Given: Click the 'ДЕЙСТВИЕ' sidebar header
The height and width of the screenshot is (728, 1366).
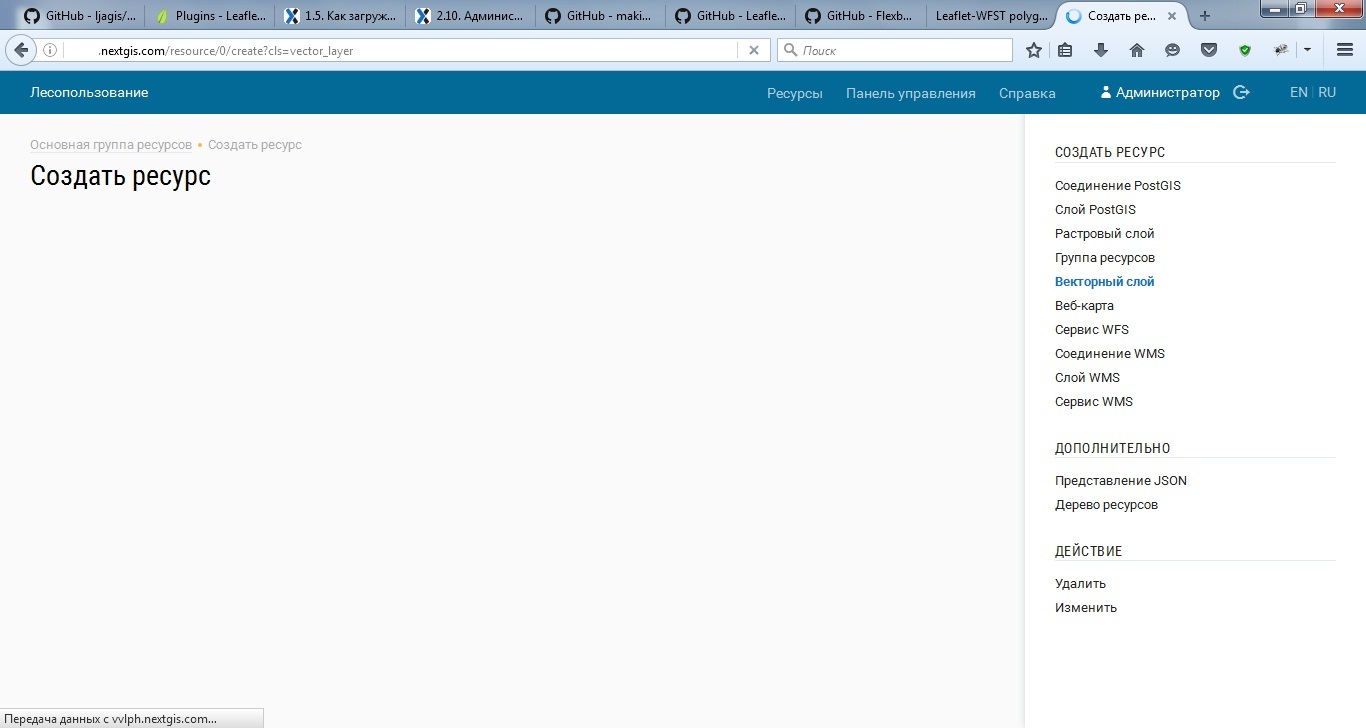Looking at the screenshot, I should (x=1089, y=552).
